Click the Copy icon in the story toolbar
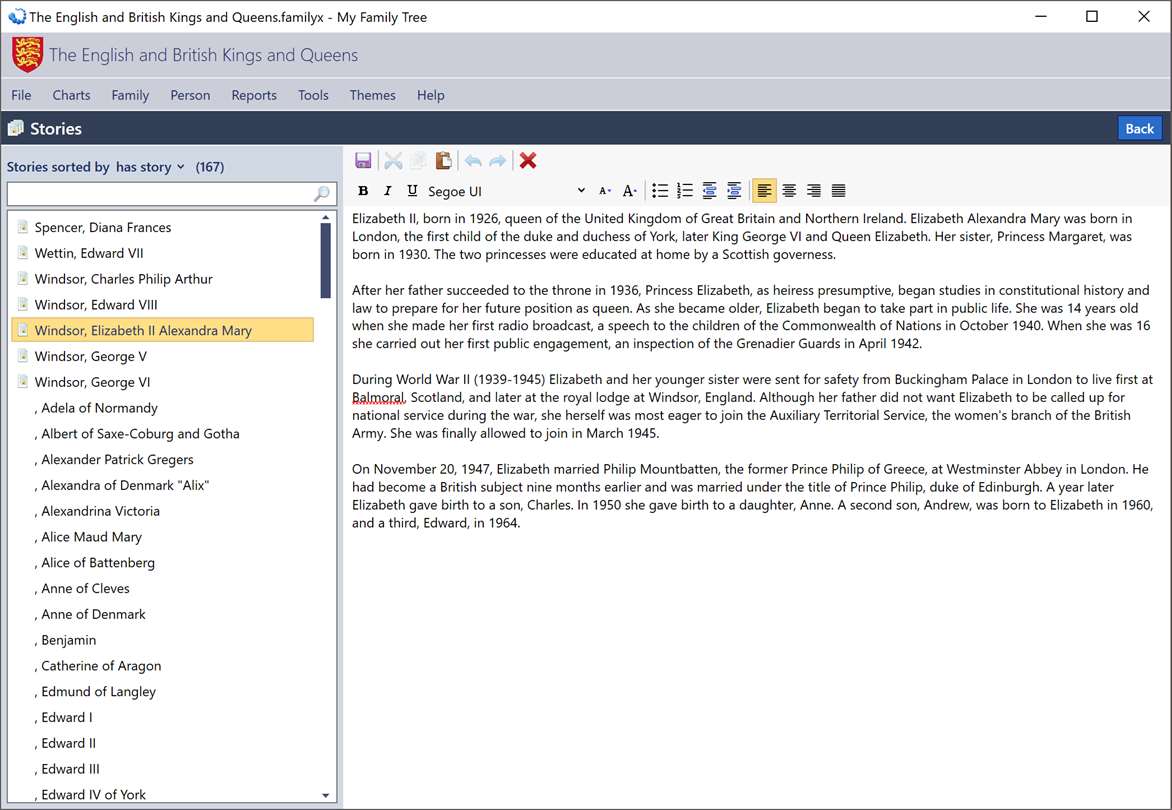 (419, 161)
